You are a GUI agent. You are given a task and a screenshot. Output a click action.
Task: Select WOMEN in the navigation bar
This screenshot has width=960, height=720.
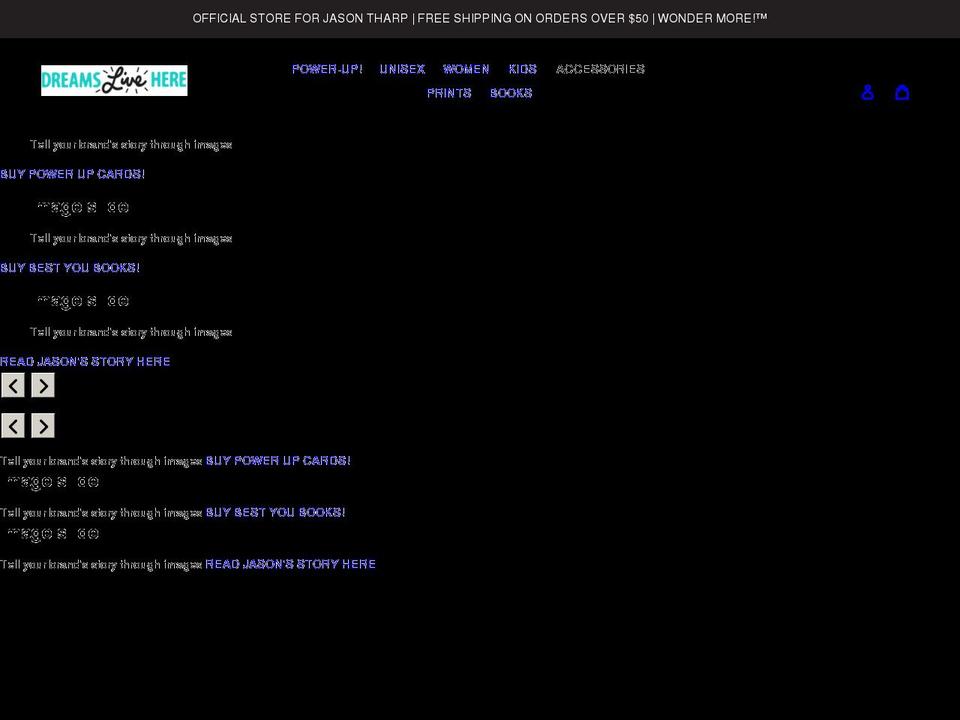point(466,69)
